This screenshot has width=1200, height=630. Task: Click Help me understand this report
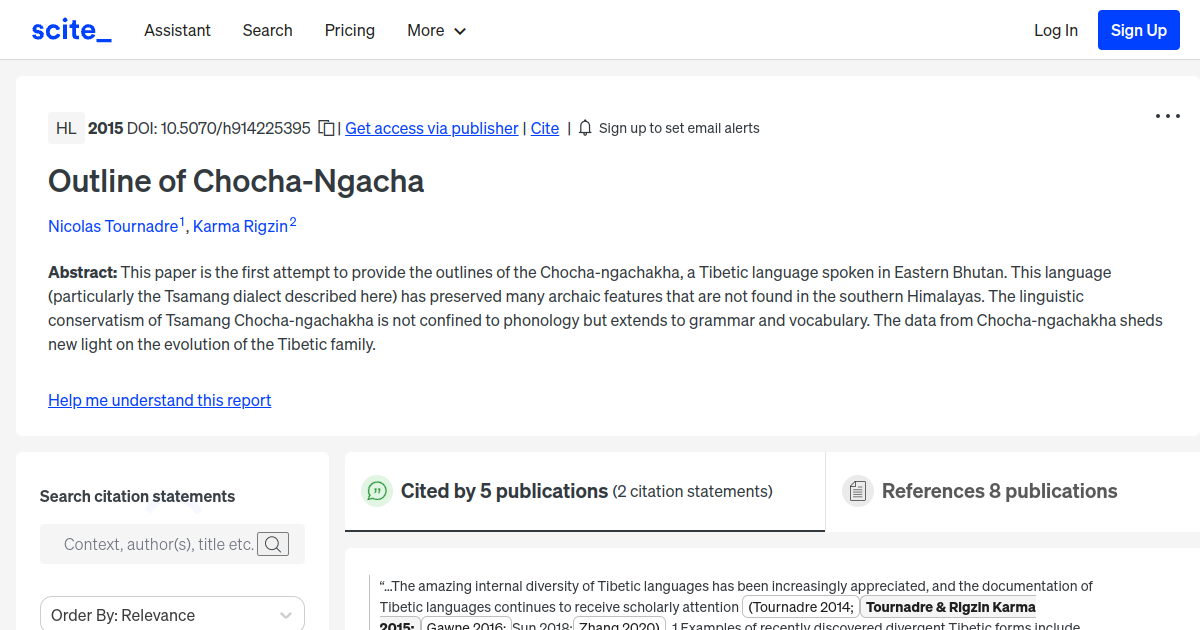pyautogui.click(x=159, y=400)
